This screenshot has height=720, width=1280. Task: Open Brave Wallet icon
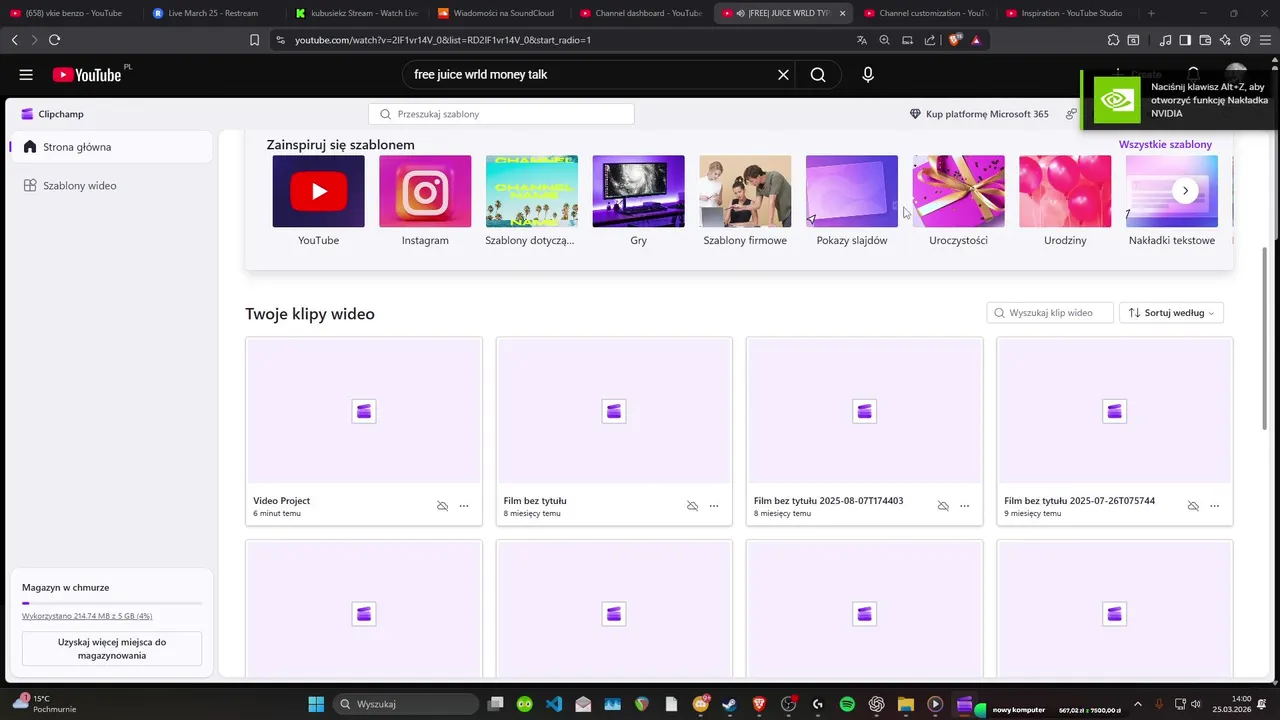pos(1205,40)
